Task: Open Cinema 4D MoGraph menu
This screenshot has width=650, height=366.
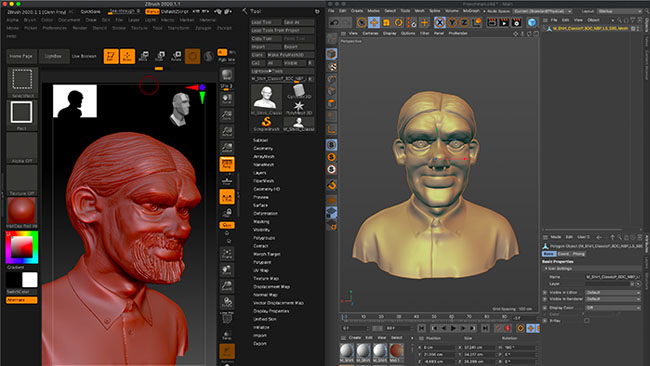Action: (x=471, y=11)
